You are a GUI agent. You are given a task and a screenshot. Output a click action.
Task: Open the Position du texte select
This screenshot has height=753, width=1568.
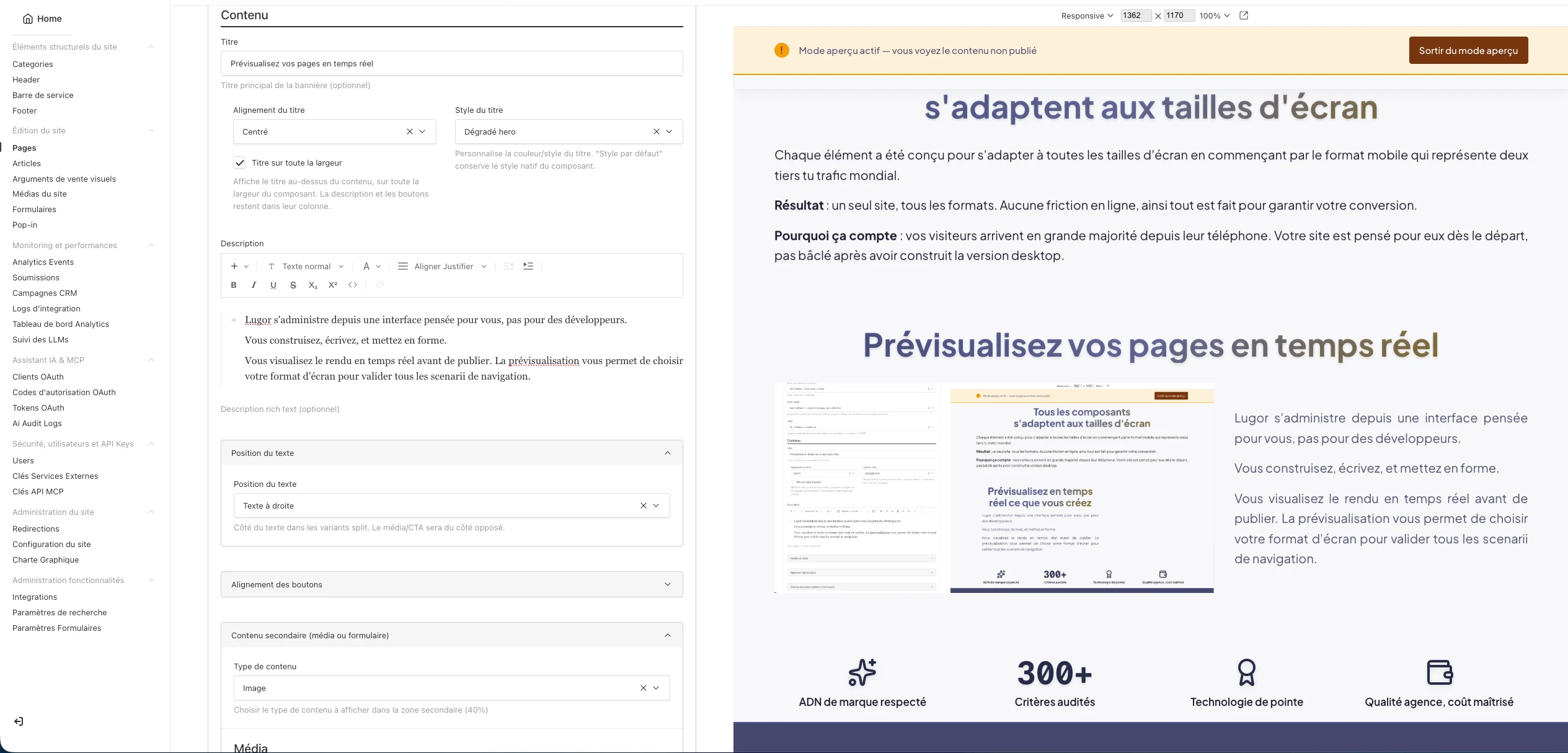pyautogui.click(x=451, y=506)
